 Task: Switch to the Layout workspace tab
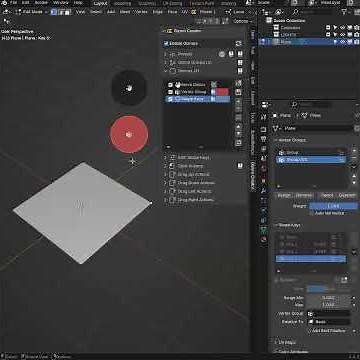(100, 3)
